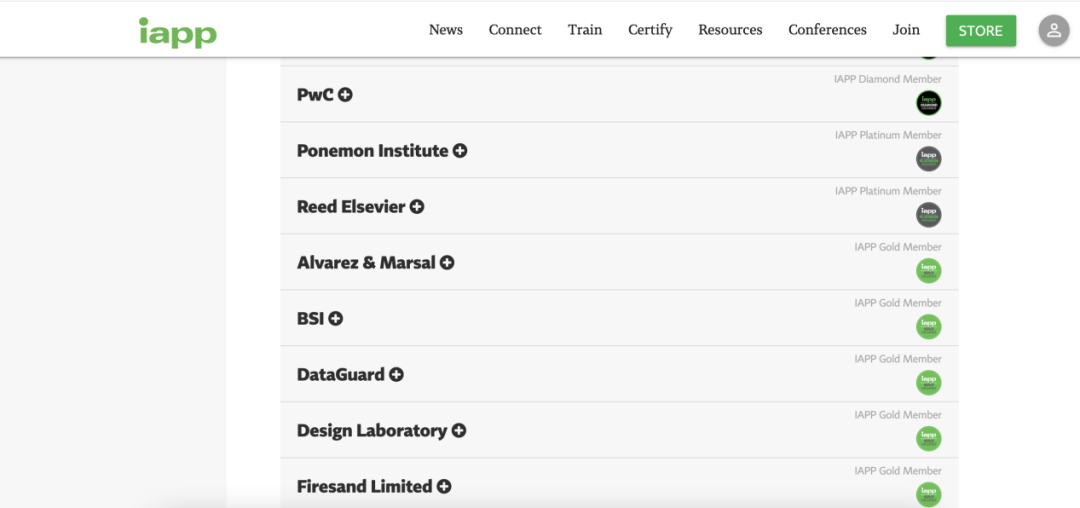The image size is (1080, 508).
Task: Expand BSI with the plus icon
Action: (x=335, y=319)
